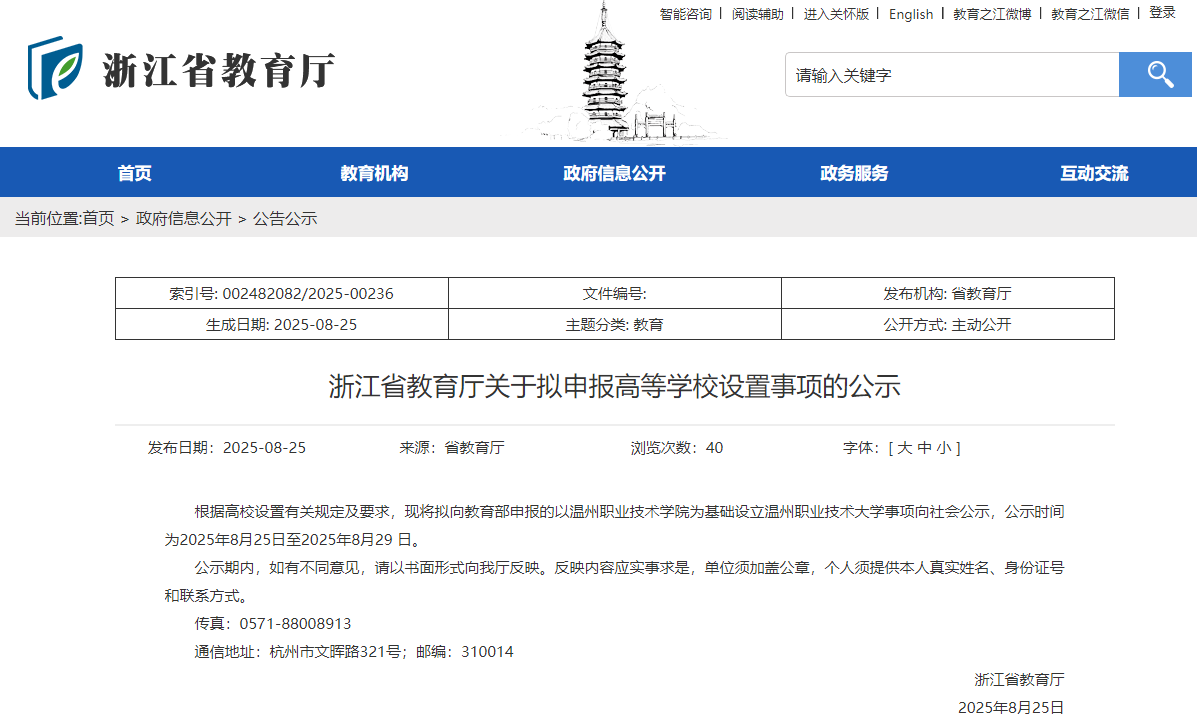
Task: Open the 政府信息公开 navigation menu
Action: [x=616, y=172]
